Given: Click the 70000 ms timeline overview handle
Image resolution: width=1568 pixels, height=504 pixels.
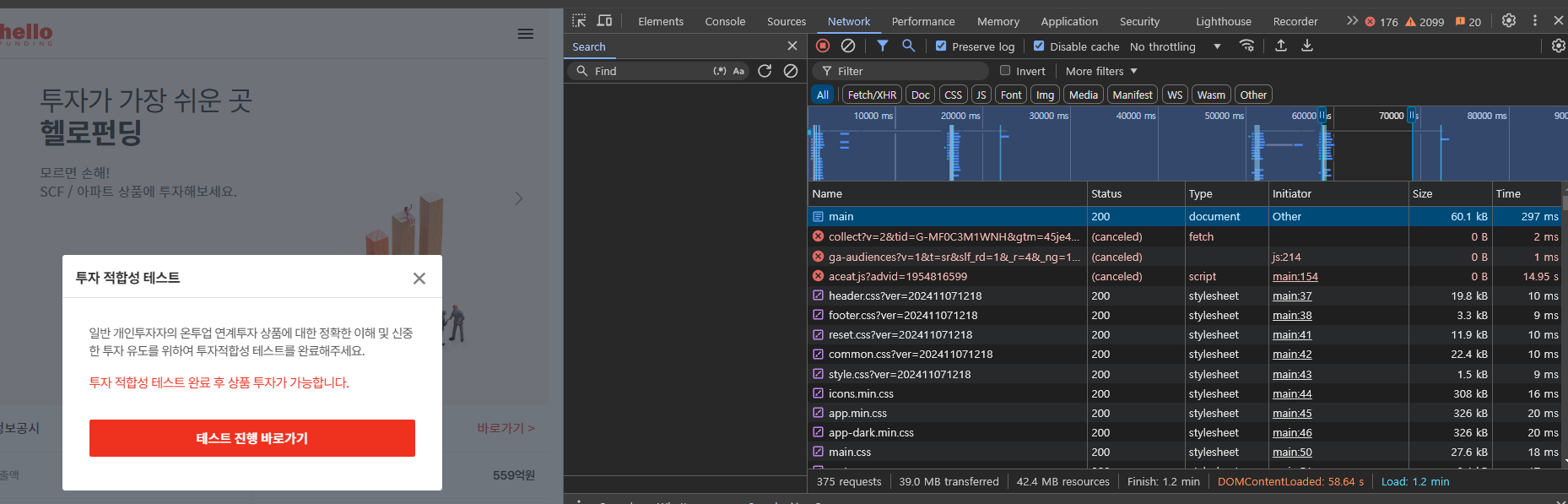Looking at the screenshot, I should [1412, 115].
